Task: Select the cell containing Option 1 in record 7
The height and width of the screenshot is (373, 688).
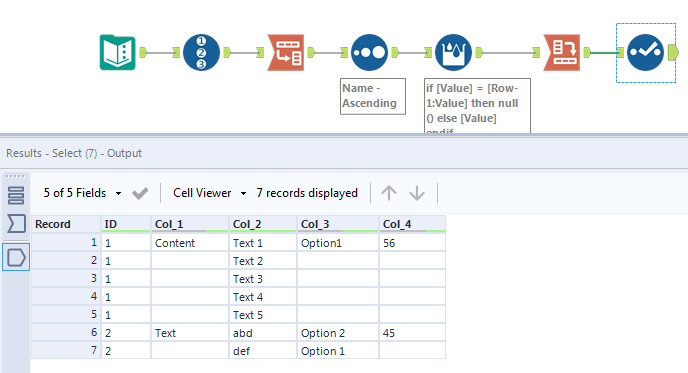Action: tap(338, 351)
